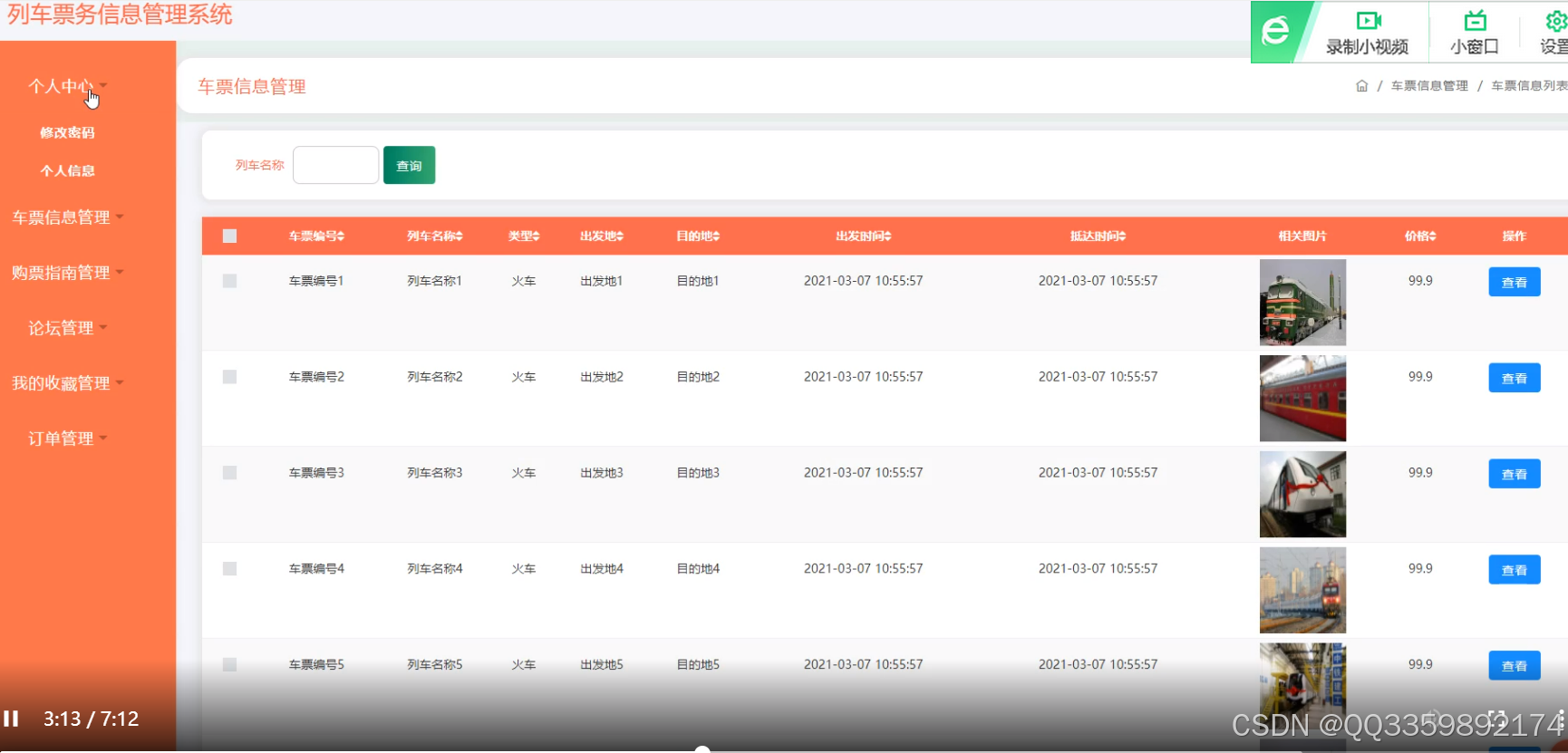Select the 出发地2 cell

(602, 377)
